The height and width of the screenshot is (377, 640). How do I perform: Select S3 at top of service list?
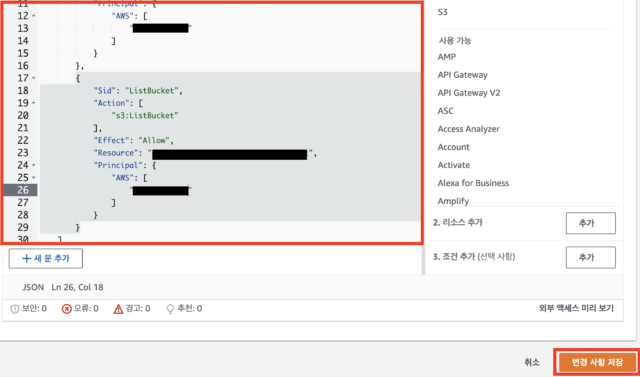[x=442, y=12]
